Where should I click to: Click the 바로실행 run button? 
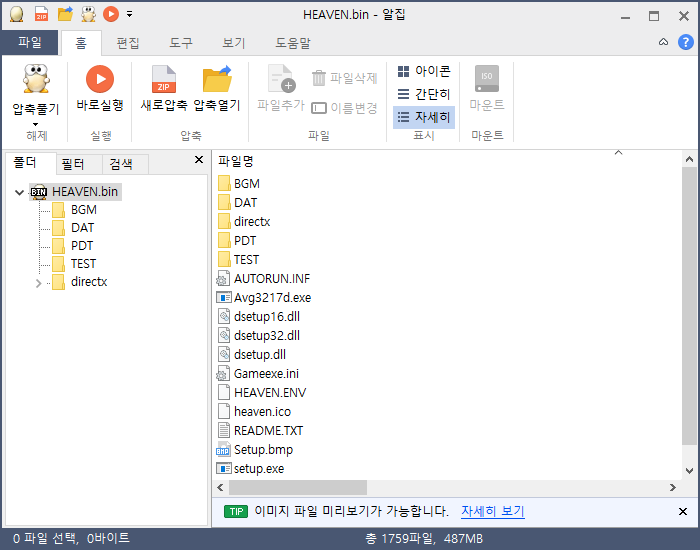pyautogui.click(x=100, y=88)
